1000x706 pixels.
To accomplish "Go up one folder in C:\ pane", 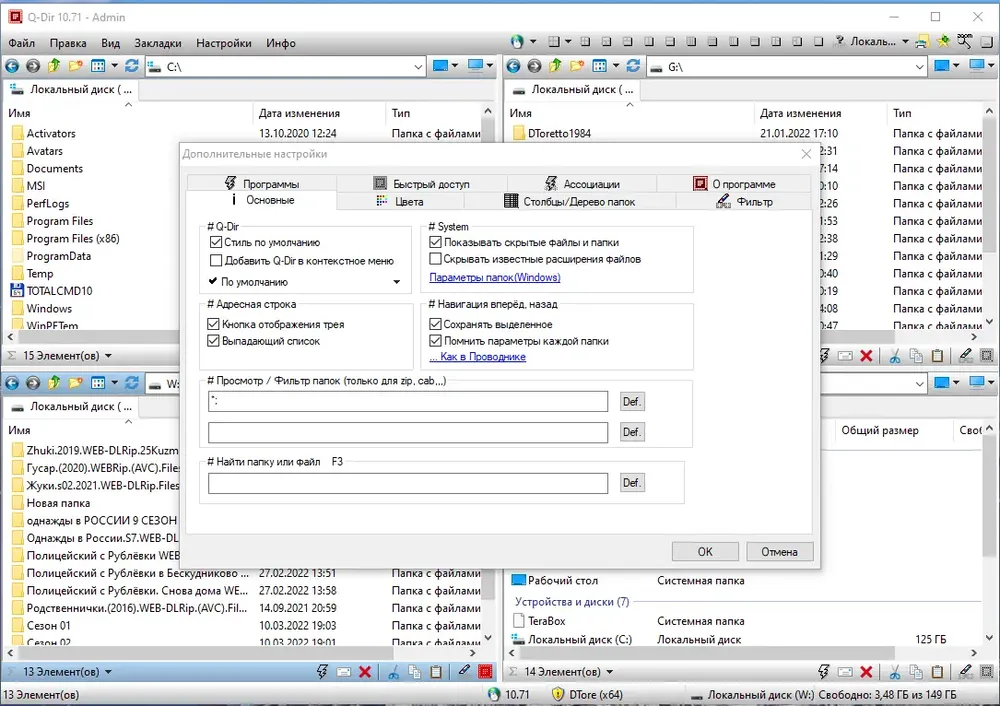I will 54,66.
